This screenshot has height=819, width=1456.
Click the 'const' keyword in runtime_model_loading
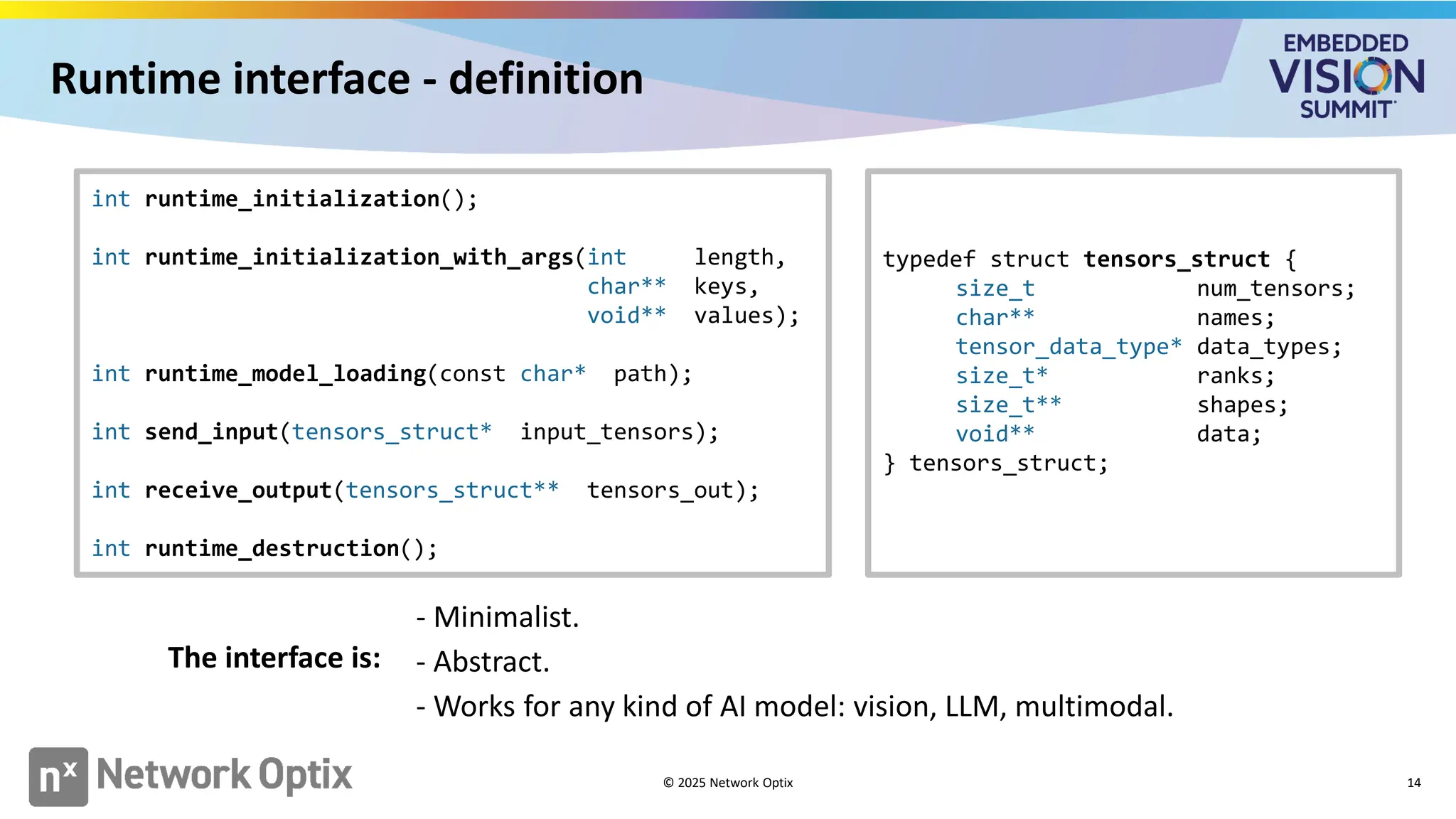(x=472, y=374)
